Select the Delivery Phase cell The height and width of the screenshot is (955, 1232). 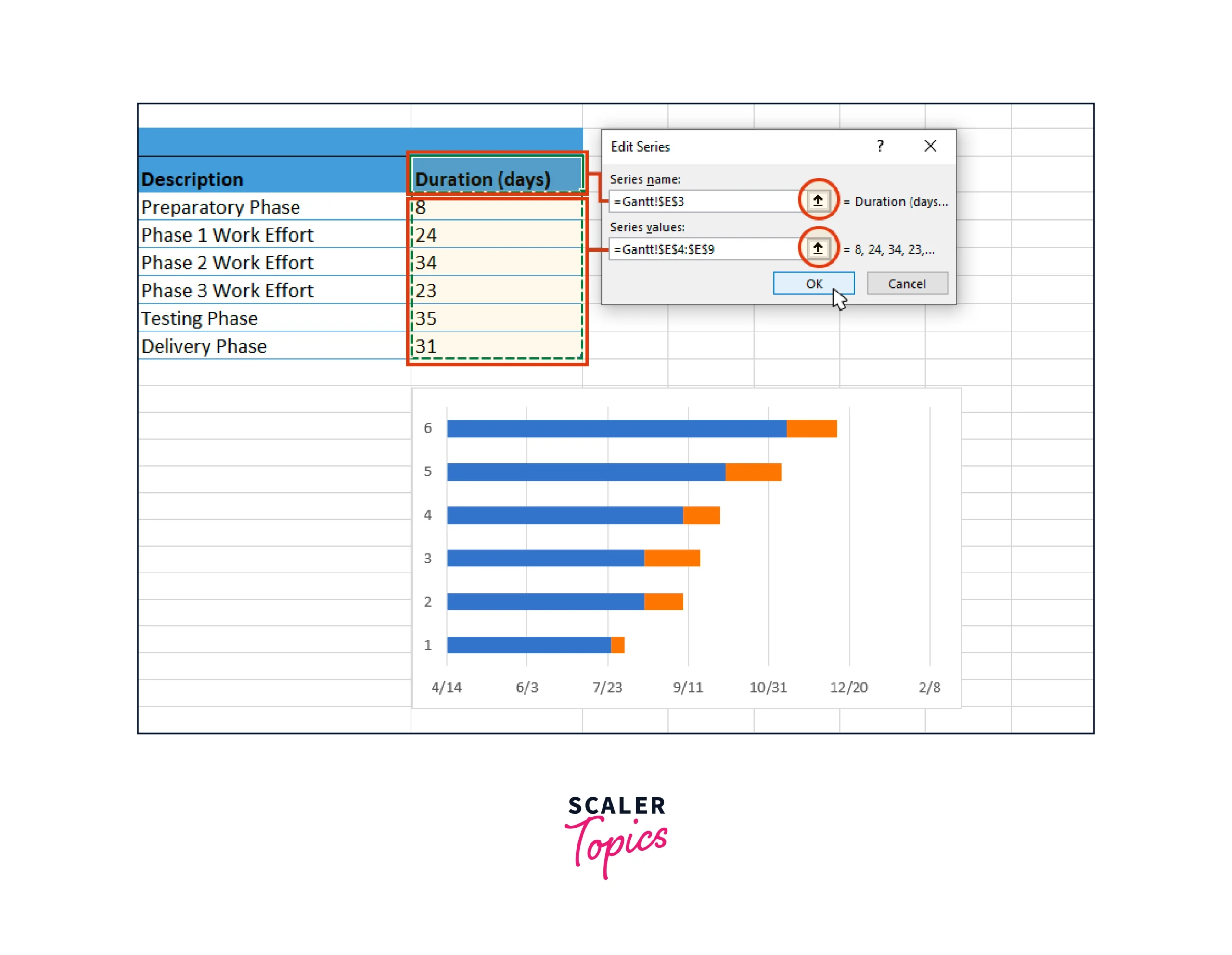205,346
